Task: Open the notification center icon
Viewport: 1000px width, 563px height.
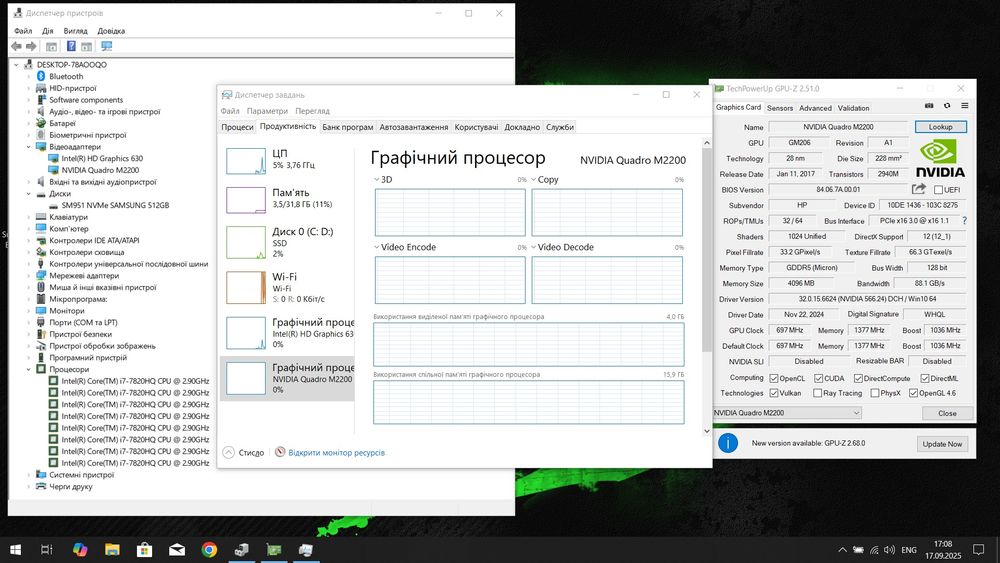Action: tap(978, 550)
